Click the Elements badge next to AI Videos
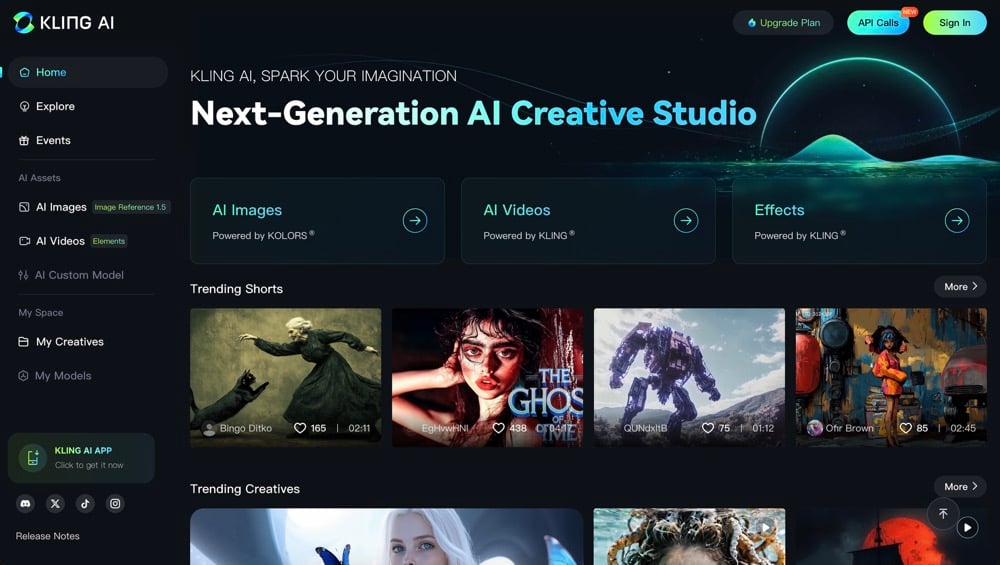1000x565 pixels. [x=109, y=241]
